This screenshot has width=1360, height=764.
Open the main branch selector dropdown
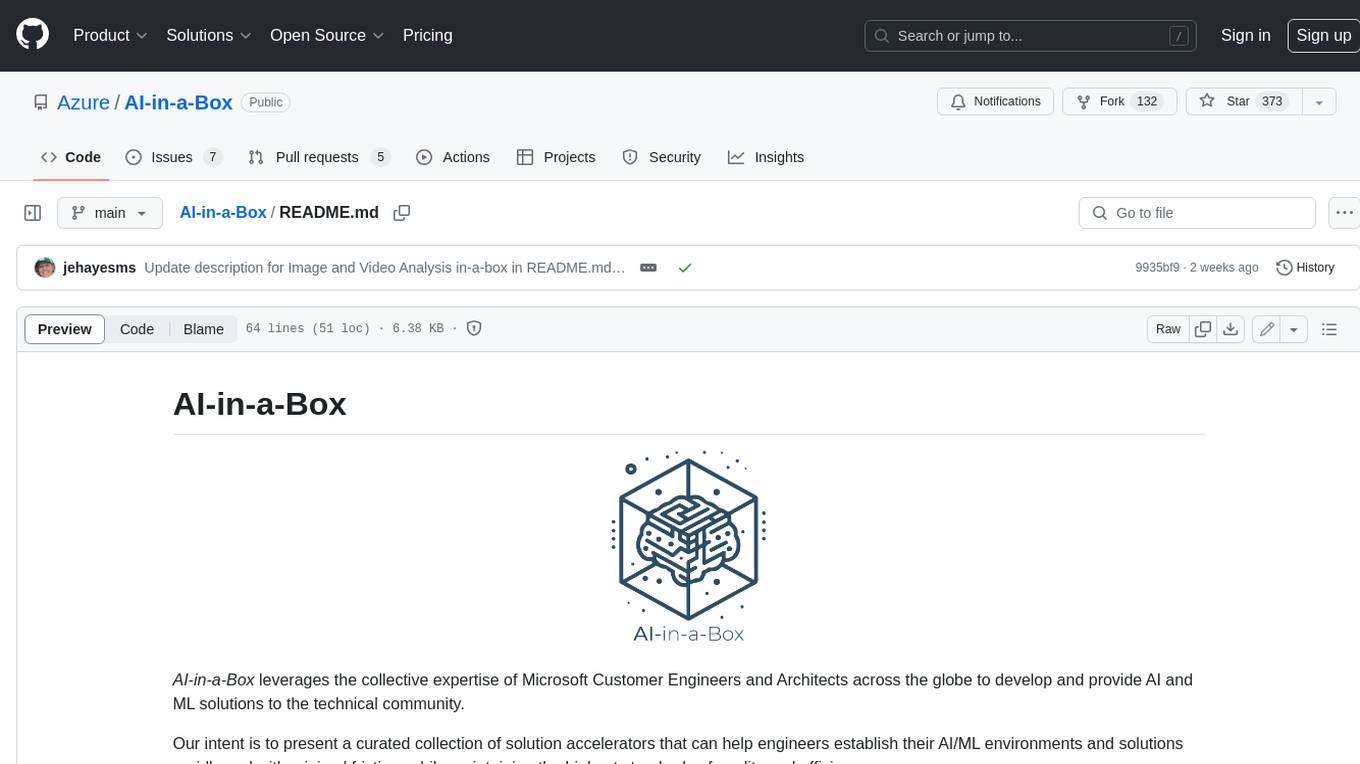coord(110,213)
